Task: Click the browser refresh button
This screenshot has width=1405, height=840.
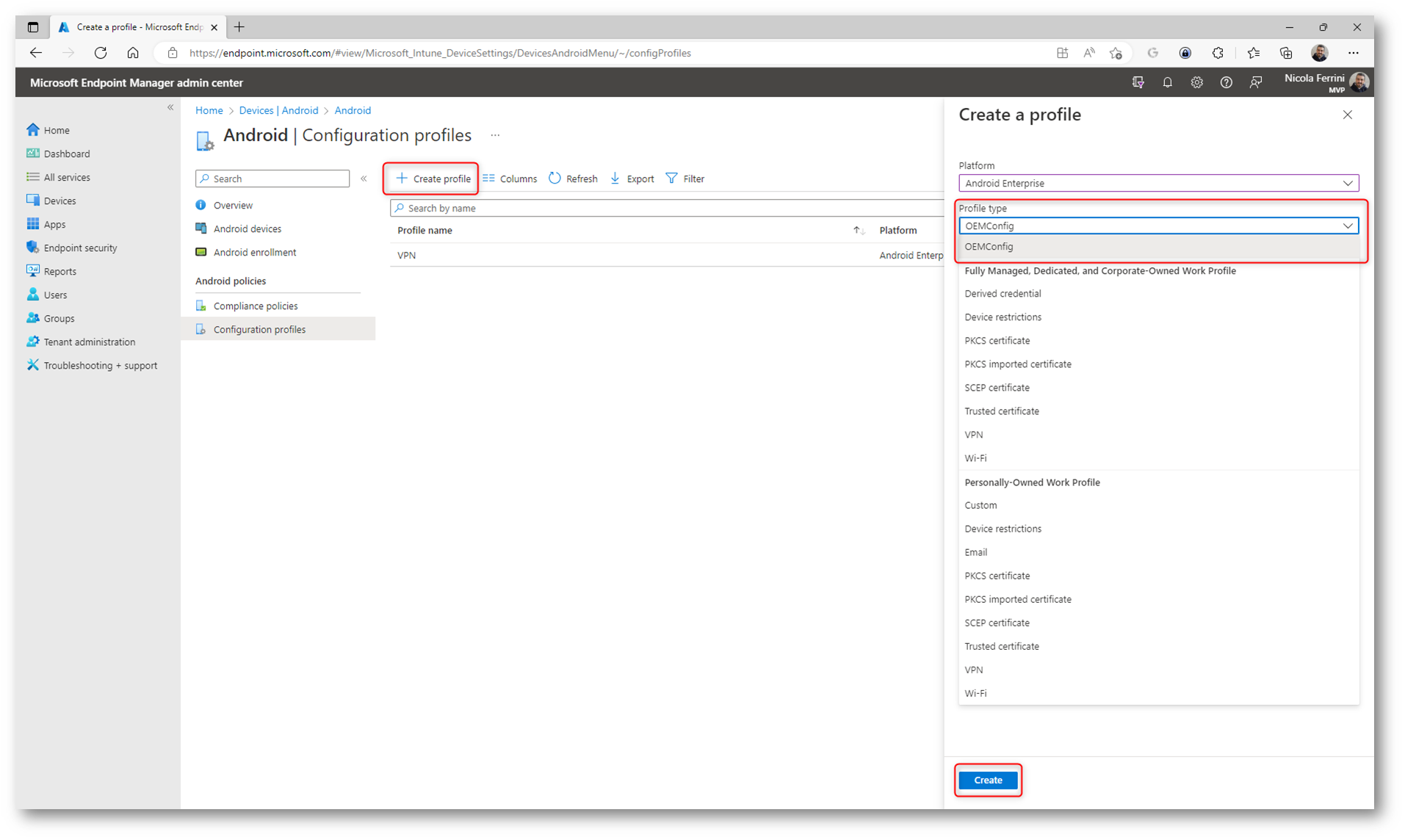Action: point(101,53)
